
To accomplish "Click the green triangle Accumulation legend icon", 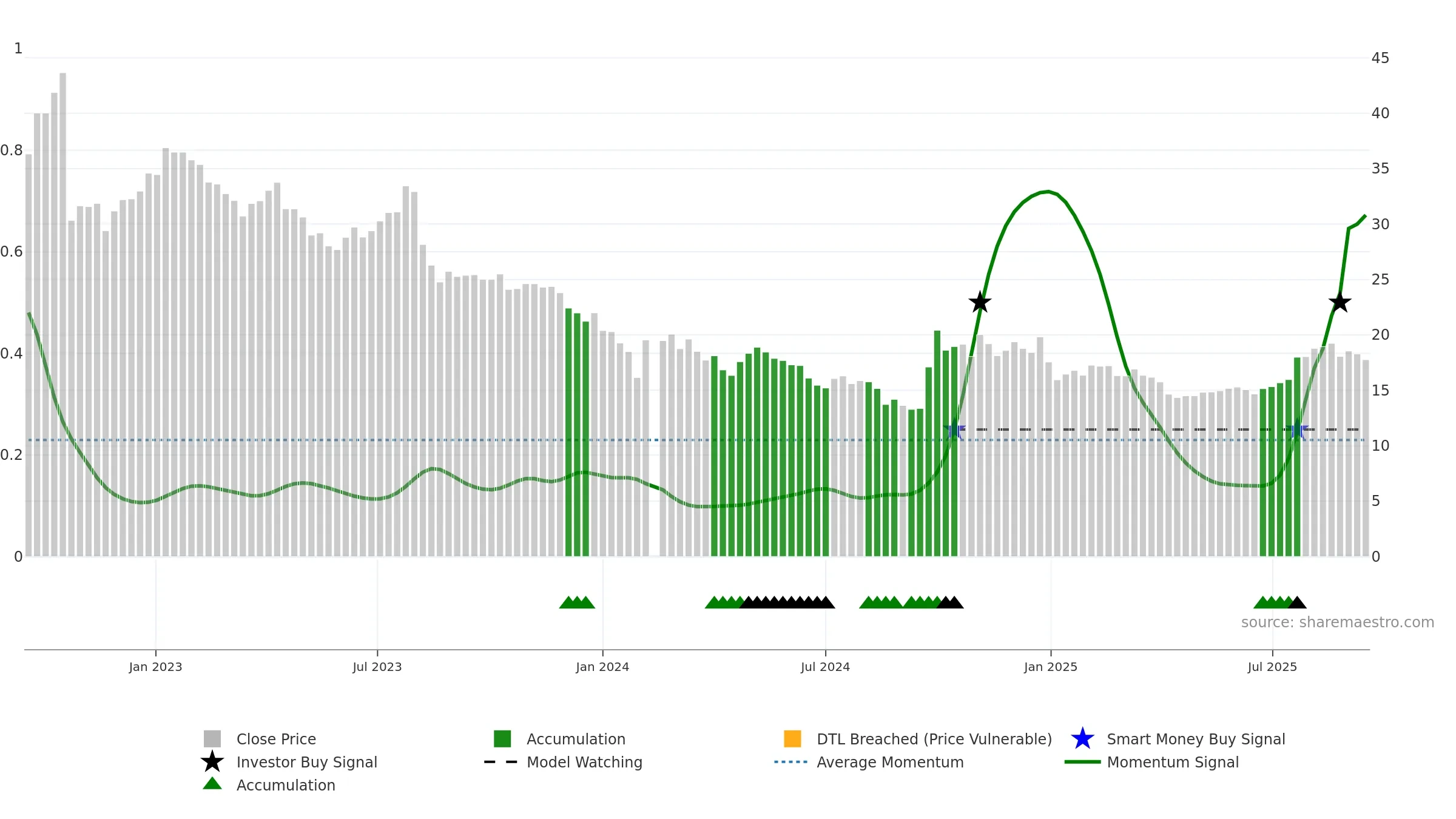I will (x=212, y=784).
